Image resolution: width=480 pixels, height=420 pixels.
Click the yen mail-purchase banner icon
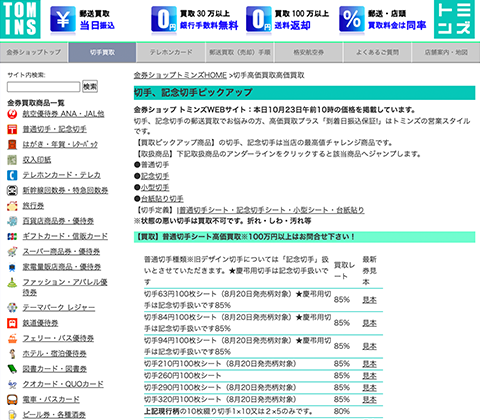(x=63, y=19)
